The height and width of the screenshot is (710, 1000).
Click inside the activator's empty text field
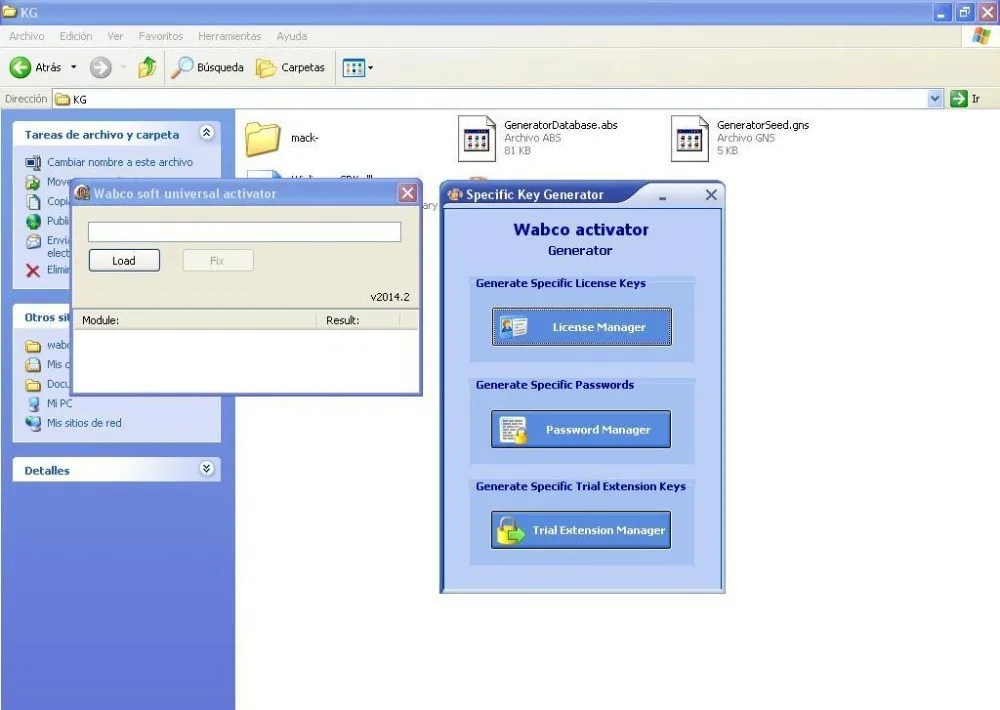pos(242,231)
